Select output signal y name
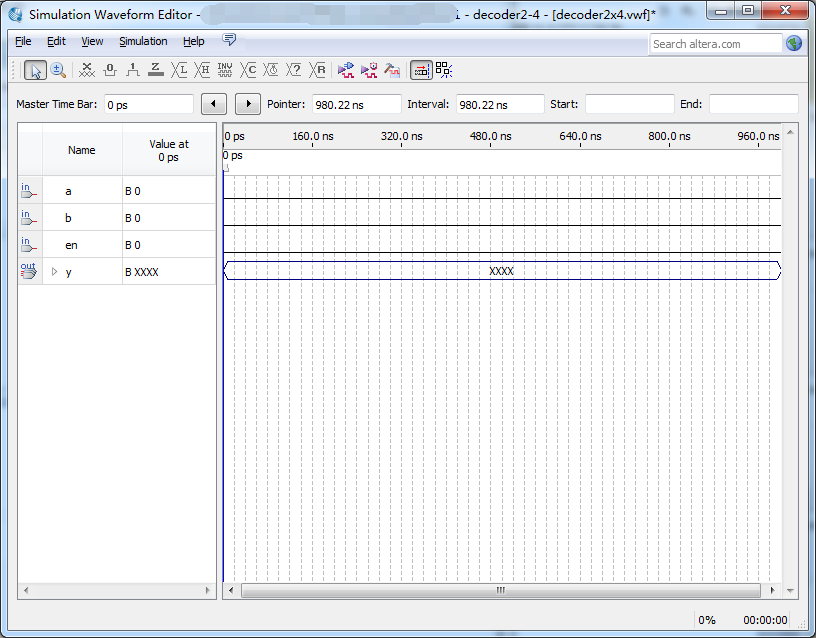Image resolution: width=816 pixels, height=638 pixels. point(68,272)
